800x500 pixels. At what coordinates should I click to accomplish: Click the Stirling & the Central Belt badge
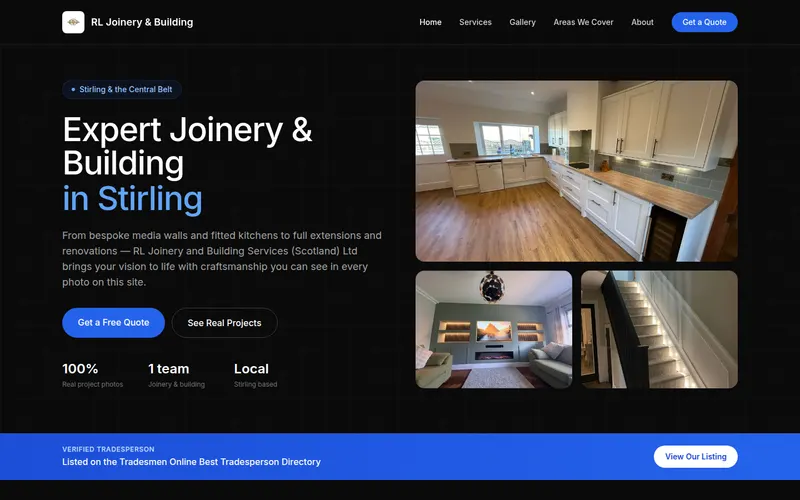pos(122,89)
